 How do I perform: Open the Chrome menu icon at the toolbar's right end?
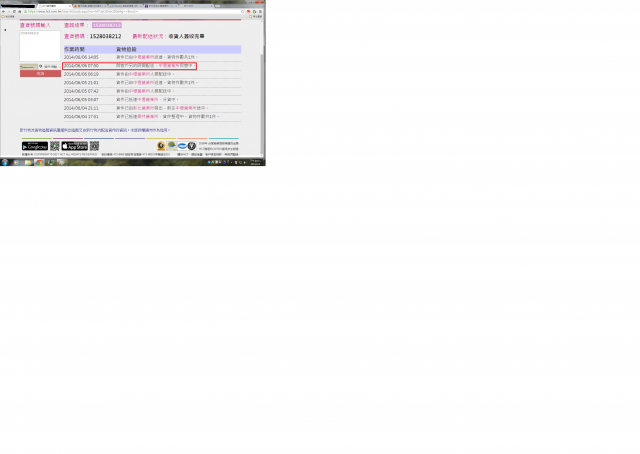point(260,11)
